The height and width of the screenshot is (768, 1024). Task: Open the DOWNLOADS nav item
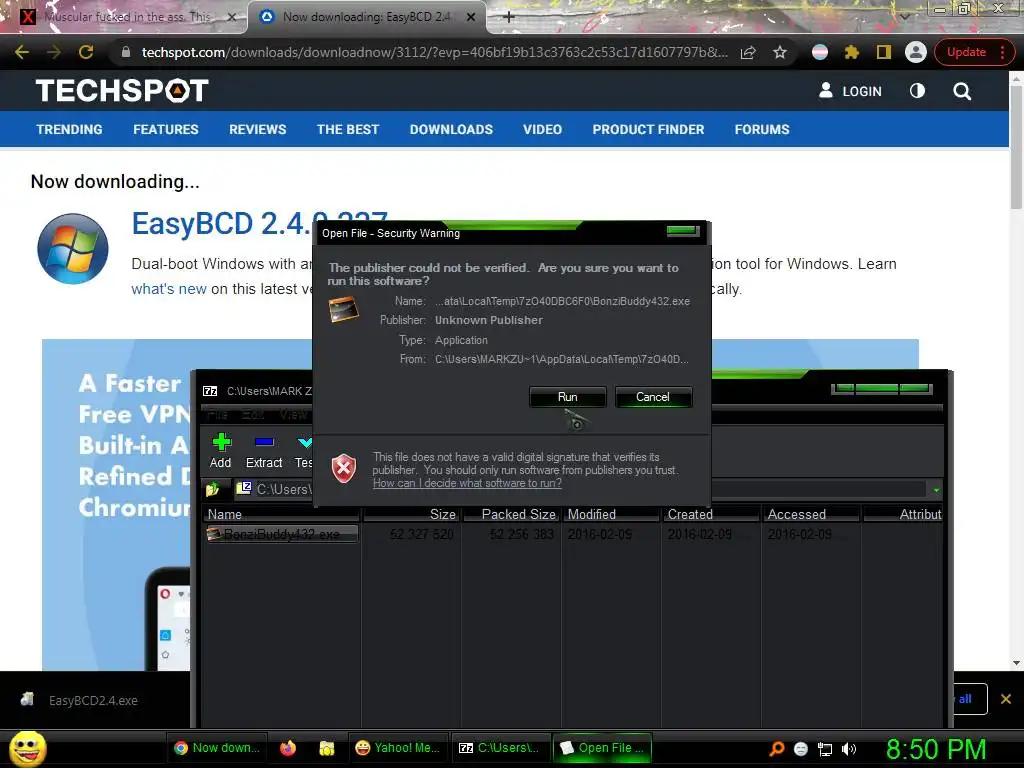pos(451,129)
